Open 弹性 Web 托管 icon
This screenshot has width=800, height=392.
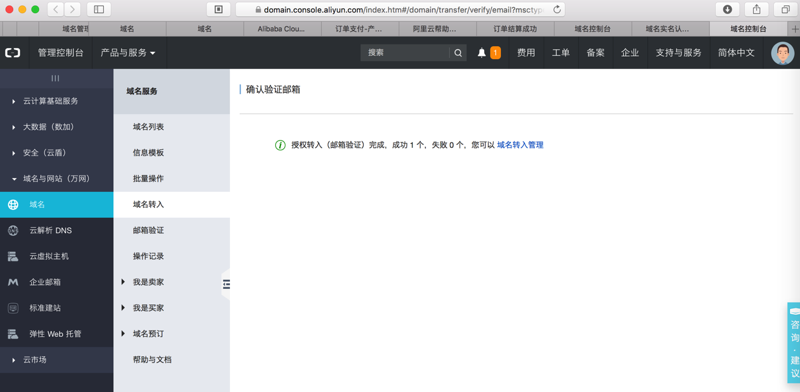tap(13, 334)
